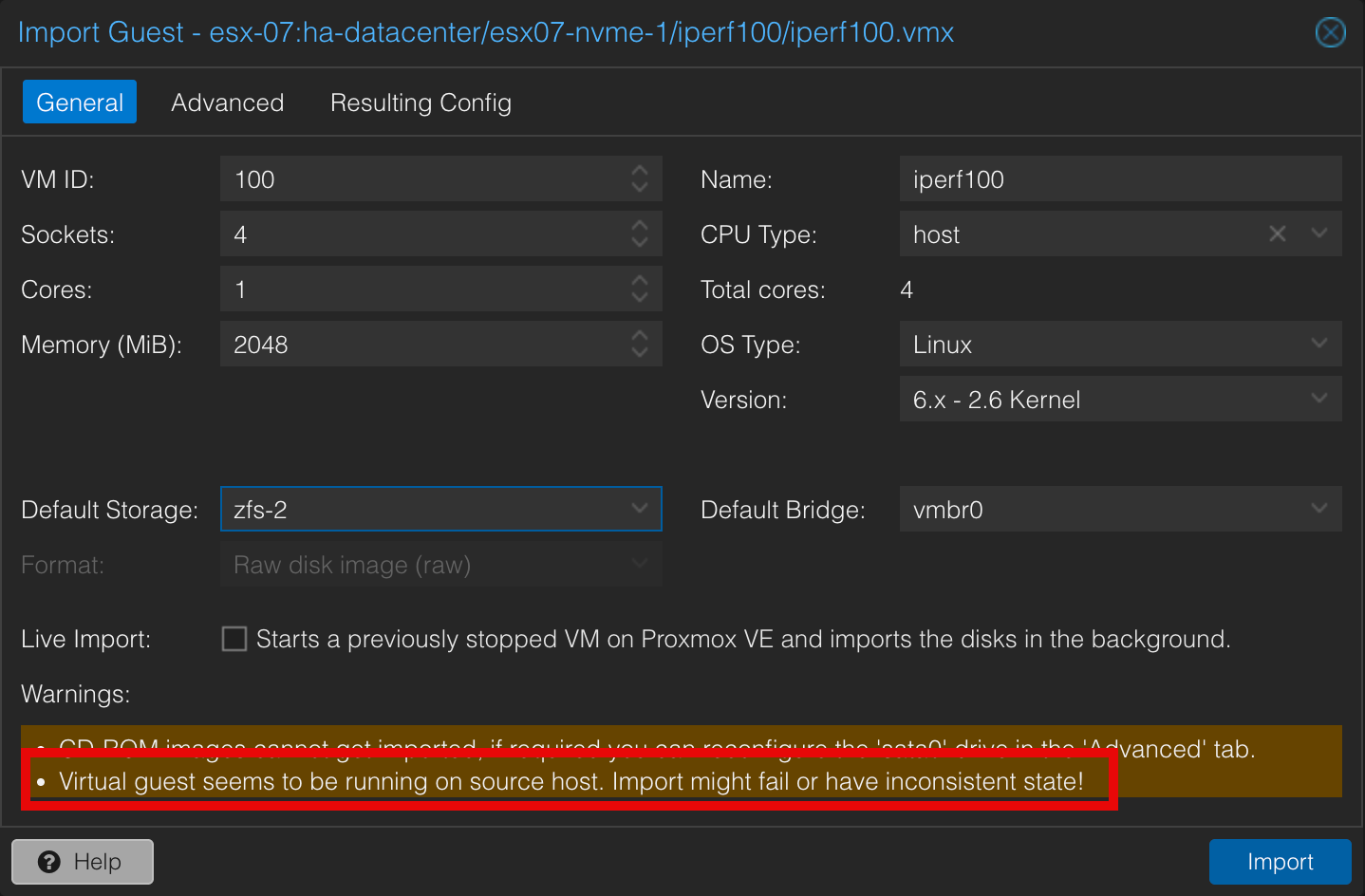Click the Help question mark icon
The height and width of the screenshot is (896, 1365).
click(48, 862)
